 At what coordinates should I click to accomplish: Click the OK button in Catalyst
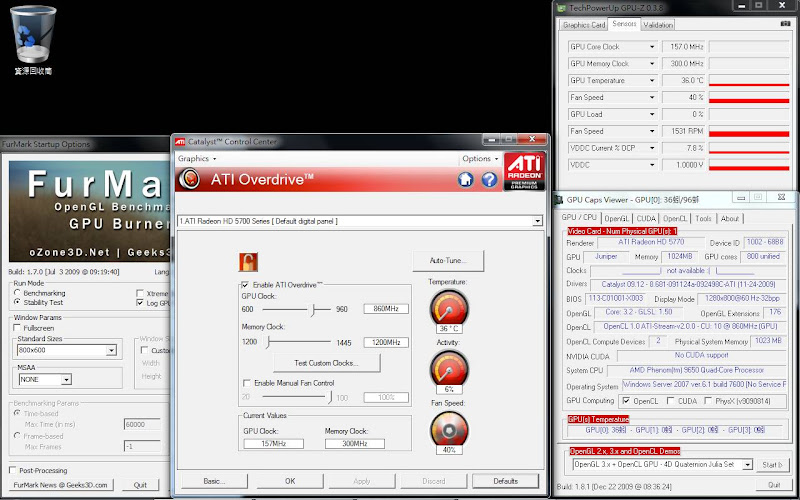290,481
